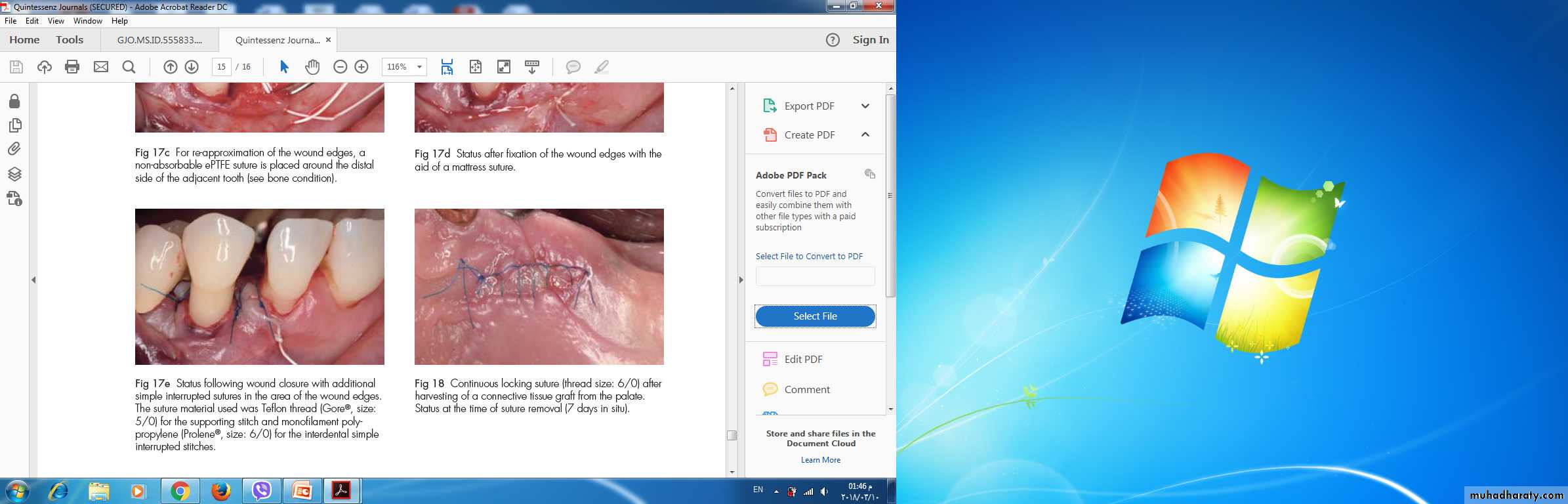Image resolution: width=1568 pixels, height=504 pixels.
Task: Click the page number input field
Action: 221,67
